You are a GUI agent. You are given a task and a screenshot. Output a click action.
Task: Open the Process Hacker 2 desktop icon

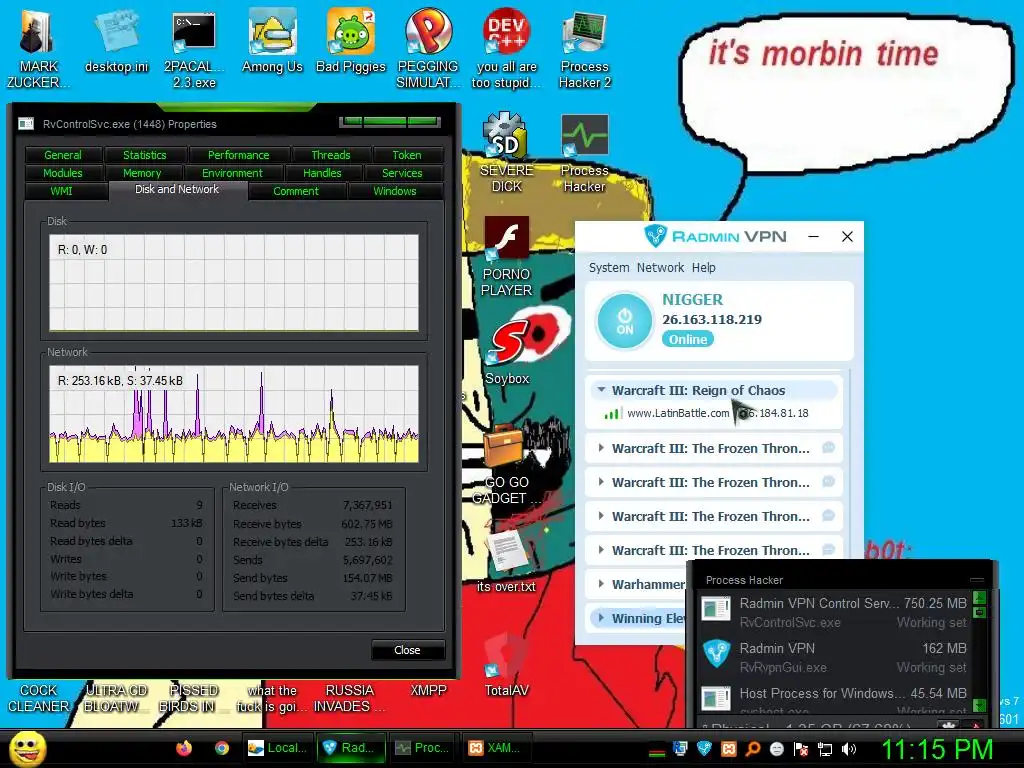584,49
